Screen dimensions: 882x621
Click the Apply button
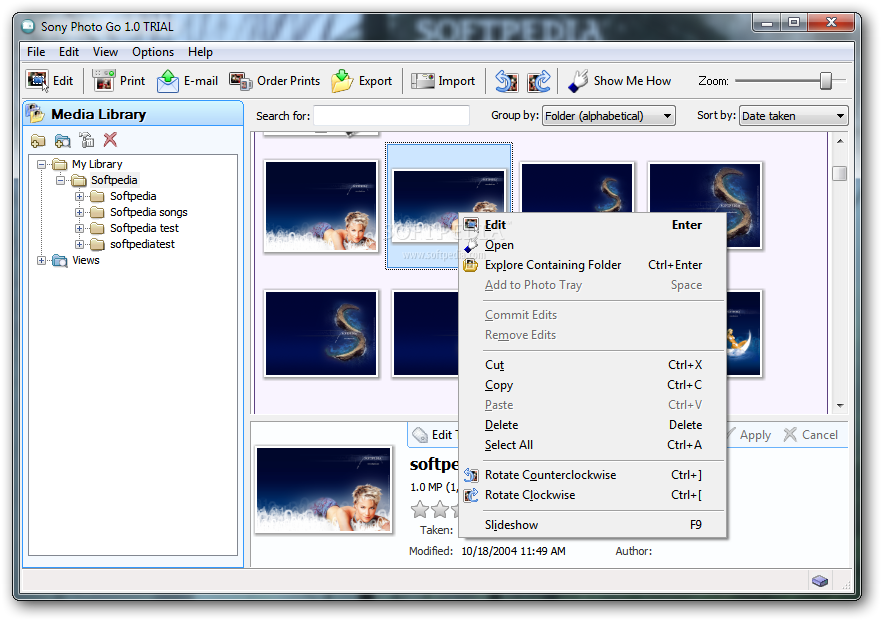tap(748, 435)
